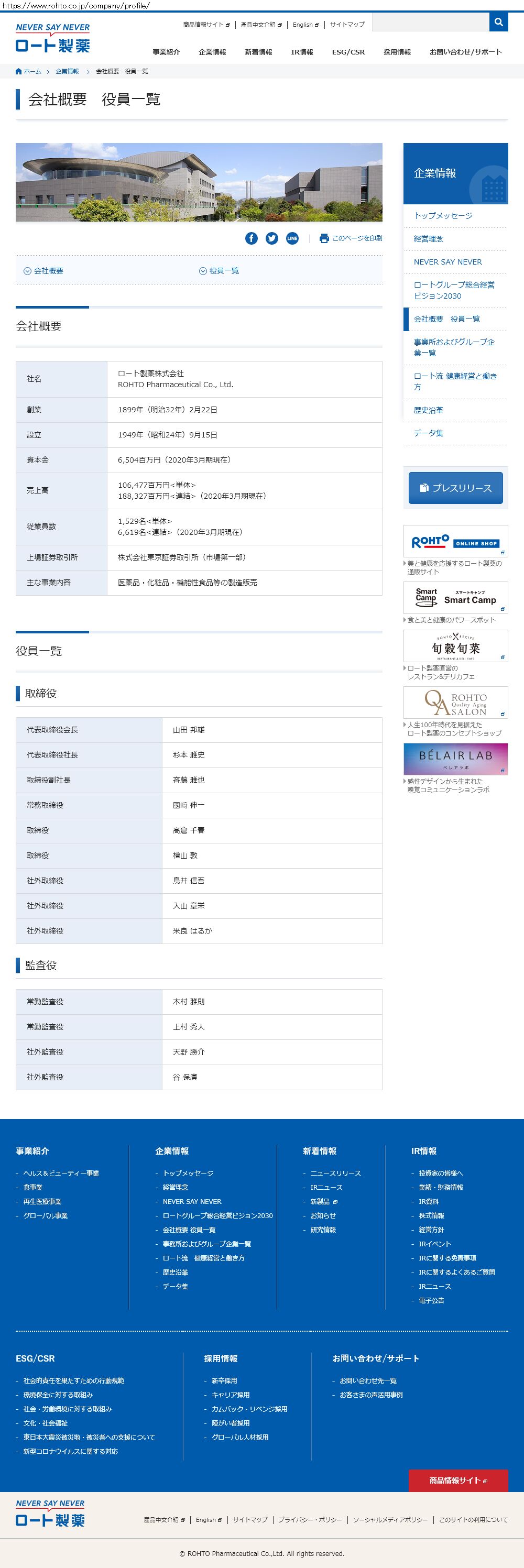Click the search magnifier icon

coord(498,23)
